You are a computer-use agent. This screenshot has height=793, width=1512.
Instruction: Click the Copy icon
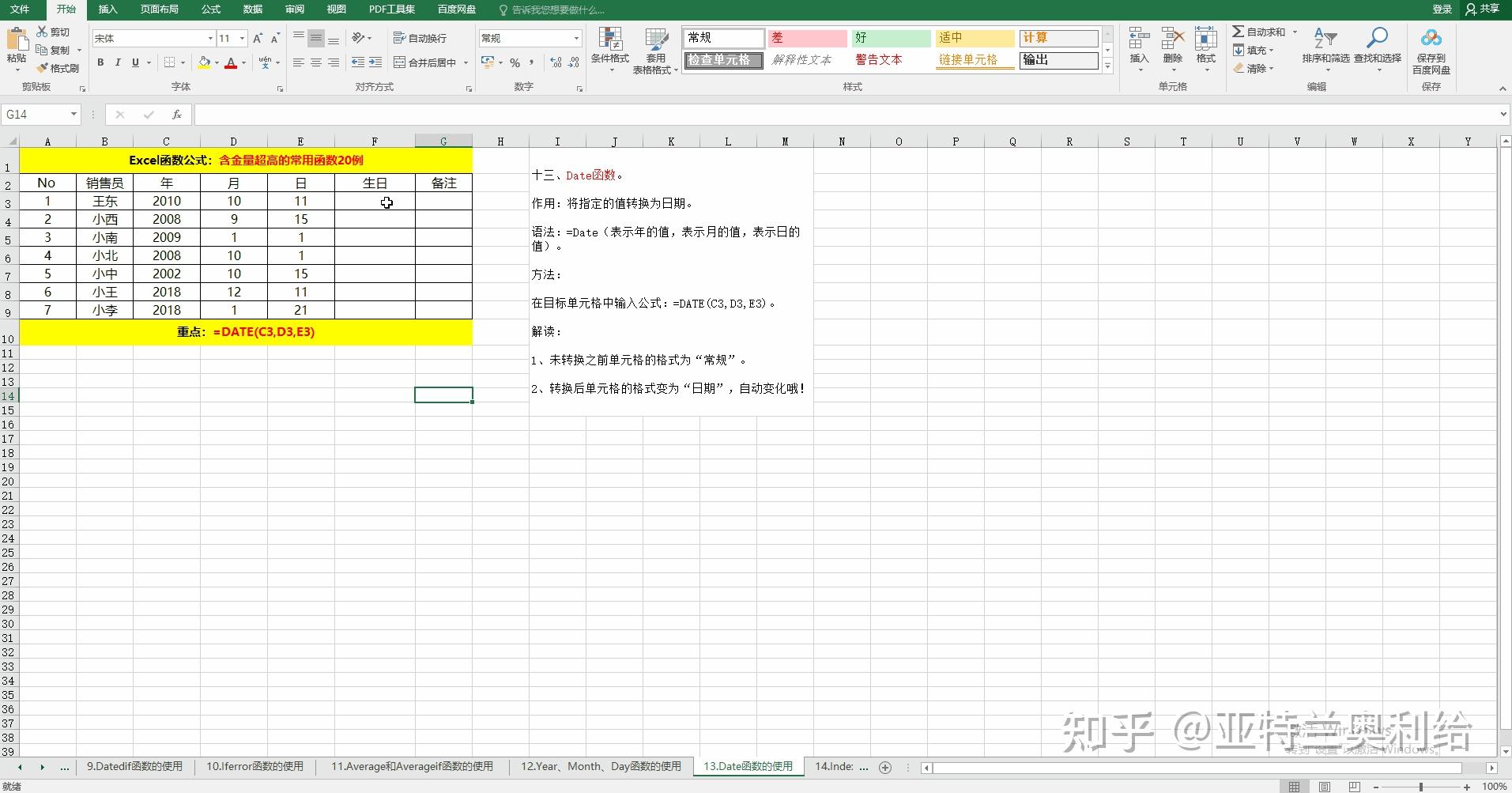pyautogui.click(x=43, y=50)
